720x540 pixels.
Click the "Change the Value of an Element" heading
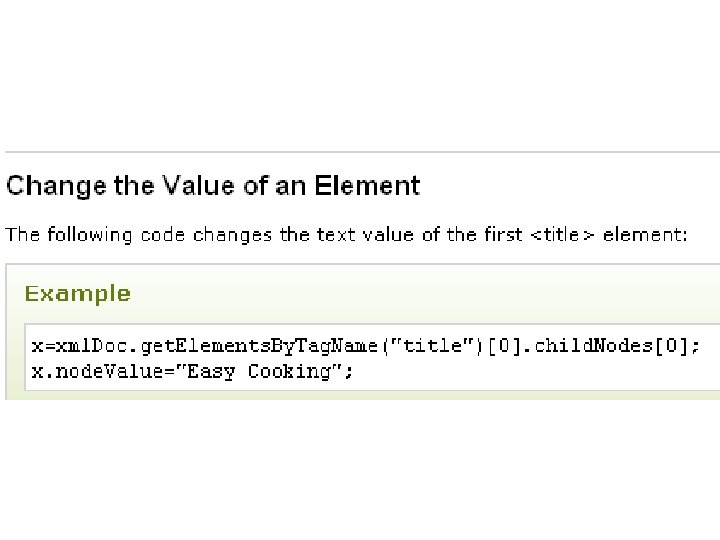(x=213, y=186)
